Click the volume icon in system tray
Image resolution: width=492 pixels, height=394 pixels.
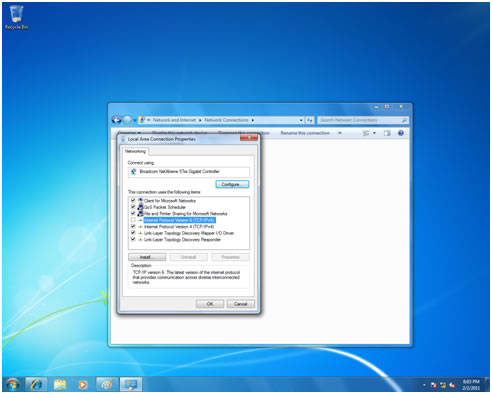pos(452,385)
